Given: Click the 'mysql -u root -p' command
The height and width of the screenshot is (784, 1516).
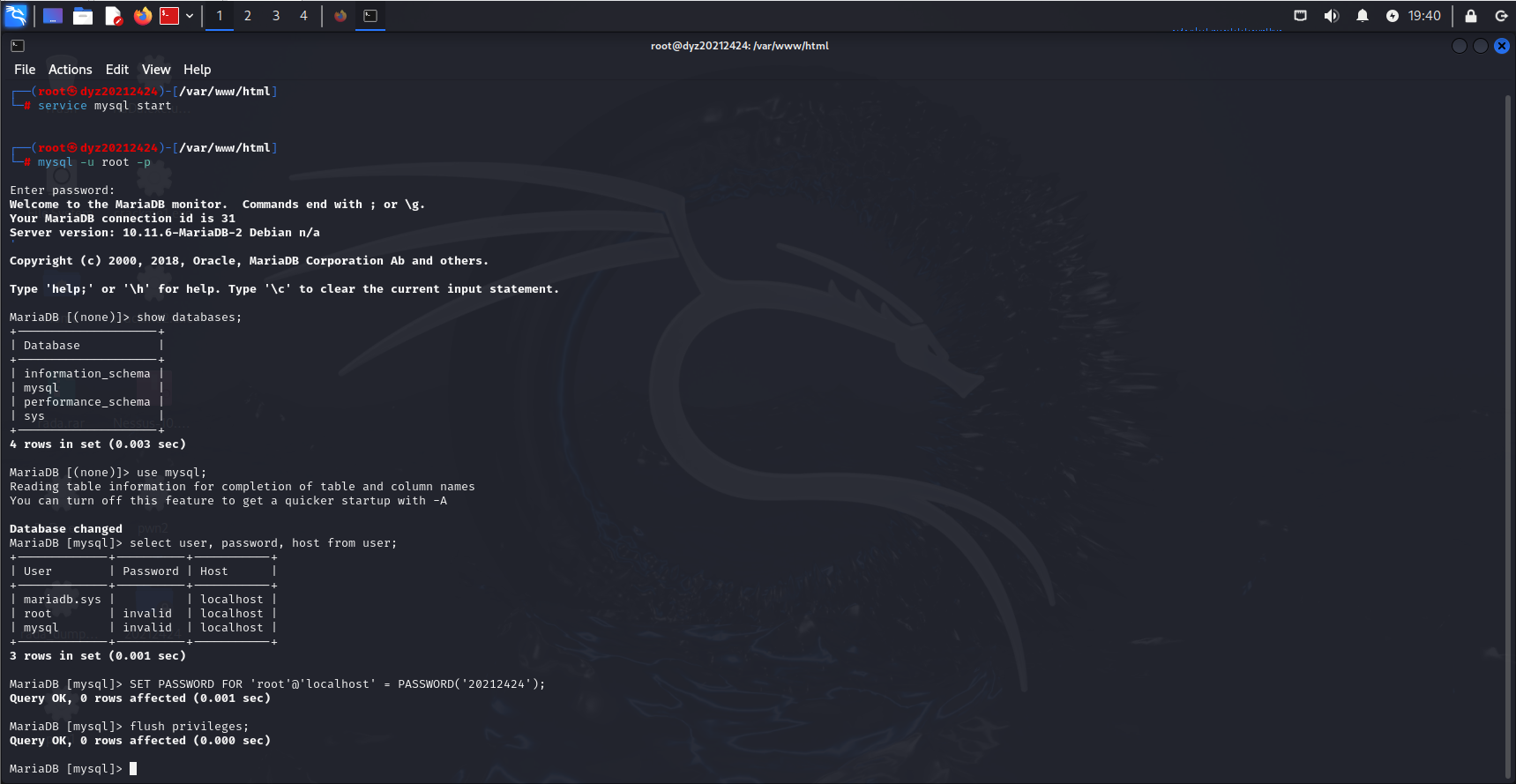Looking at the screenshot, I should pyautogui.click(x=94, y=162).
